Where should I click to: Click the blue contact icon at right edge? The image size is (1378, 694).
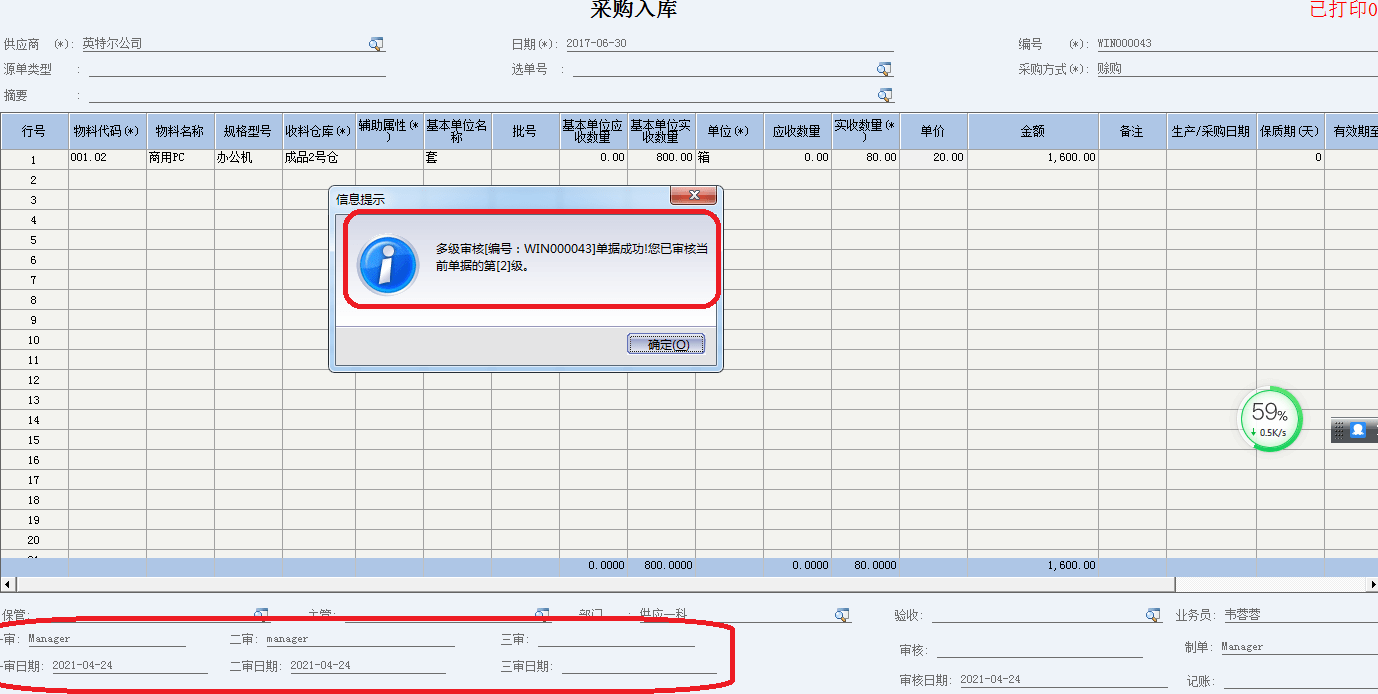pyautogui.click(x=1357, y=428)
